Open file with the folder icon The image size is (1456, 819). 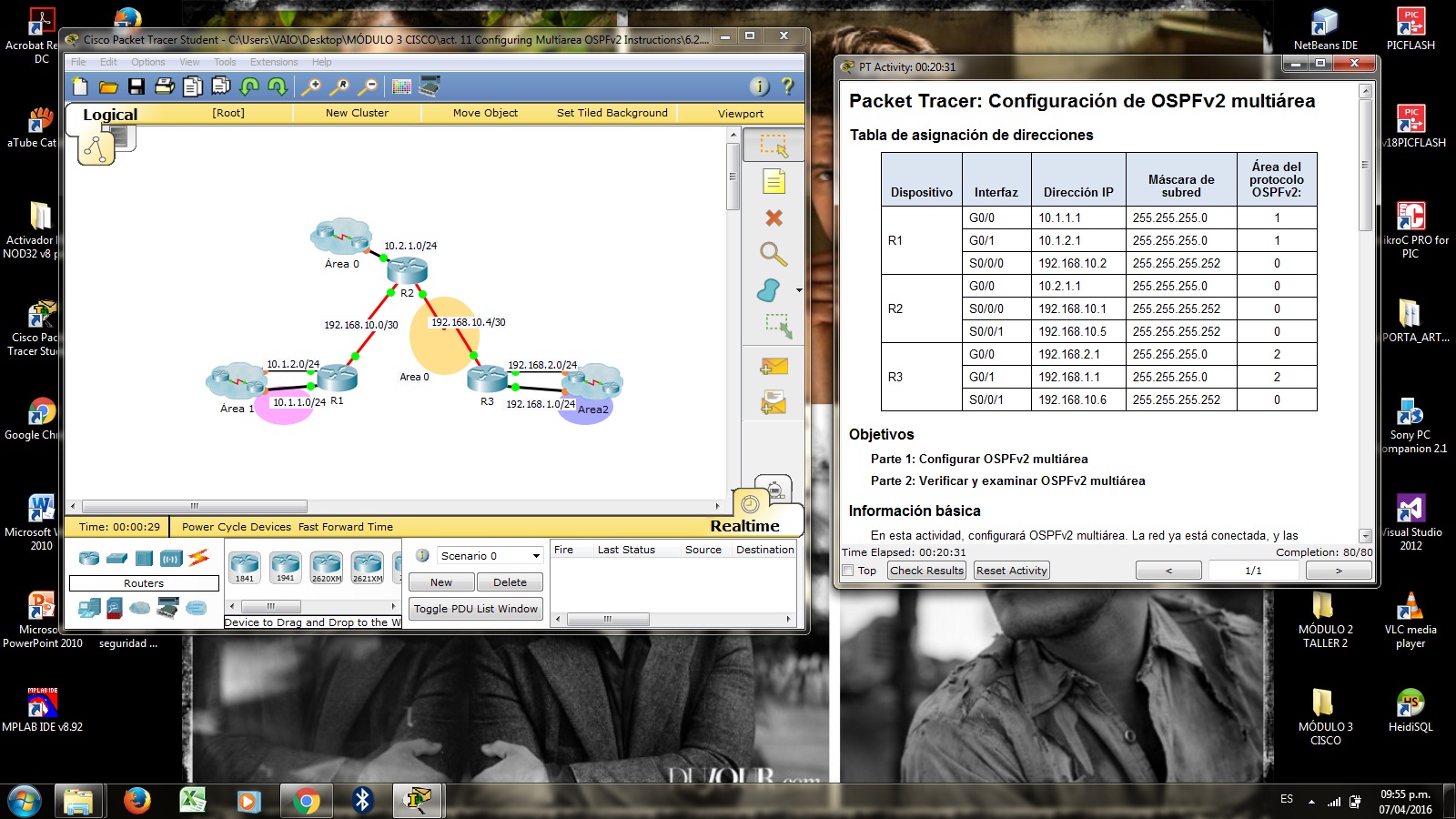[x=108, y=86]
